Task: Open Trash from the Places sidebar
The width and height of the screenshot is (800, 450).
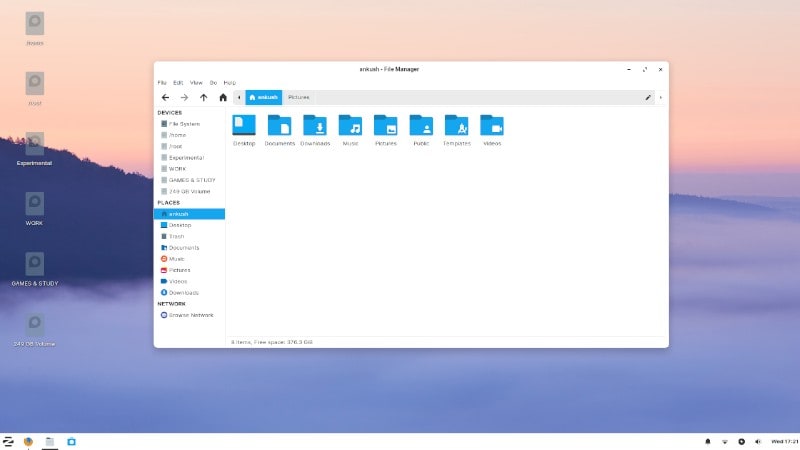Action: click(x=176, y=236)
